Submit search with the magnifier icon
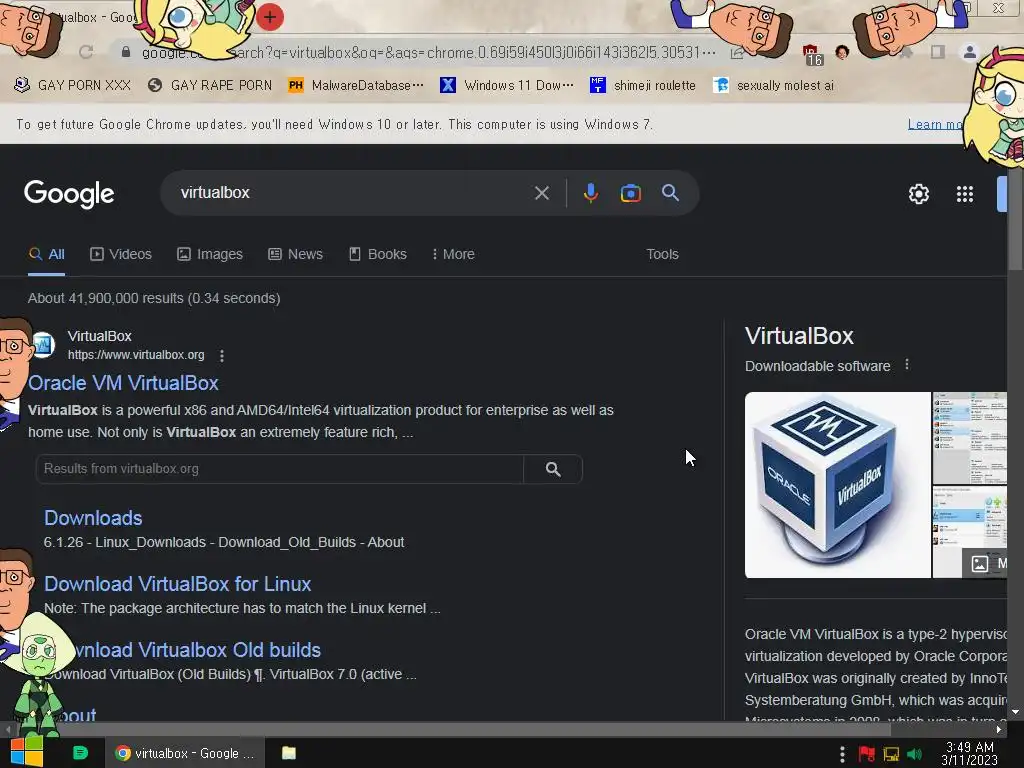This screenshot has height=768, width=1024. [670, 193]
